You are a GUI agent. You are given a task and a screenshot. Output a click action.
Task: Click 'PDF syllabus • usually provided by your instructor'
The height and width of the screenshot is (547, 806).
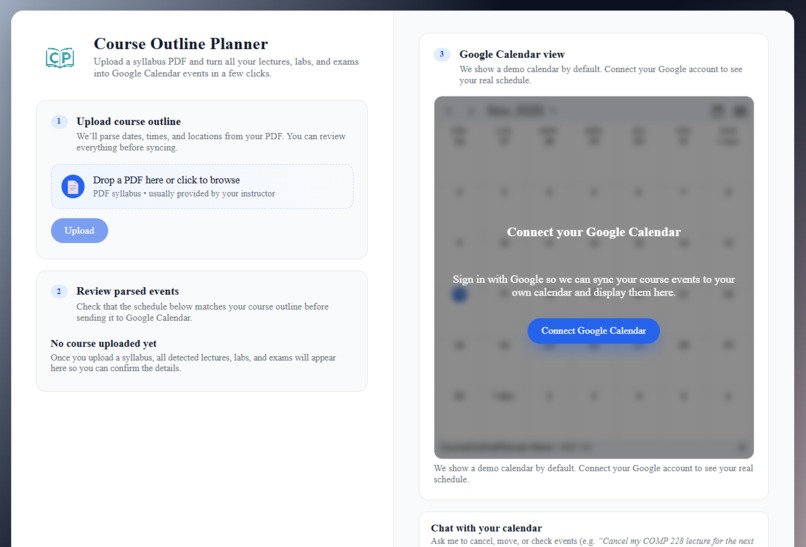184,194
